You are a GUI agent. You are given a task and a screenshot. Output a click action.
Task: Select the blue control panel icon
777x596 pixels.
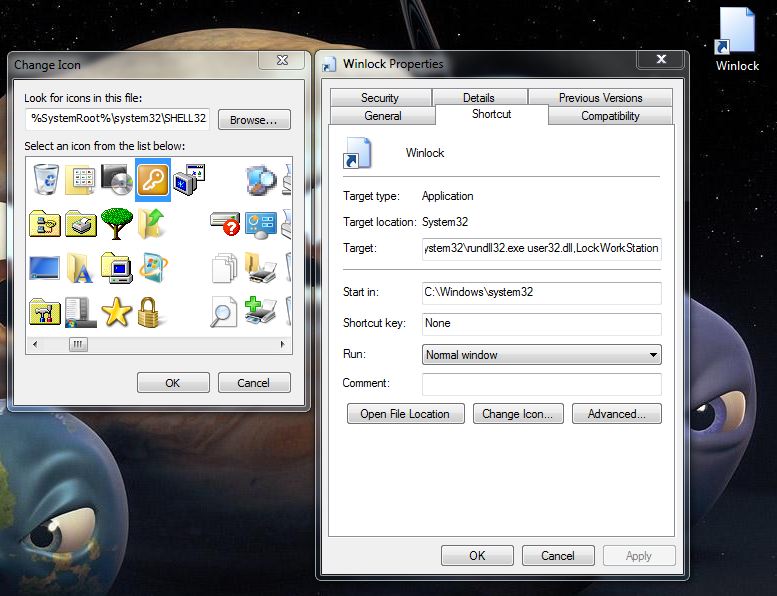(261, 225)
